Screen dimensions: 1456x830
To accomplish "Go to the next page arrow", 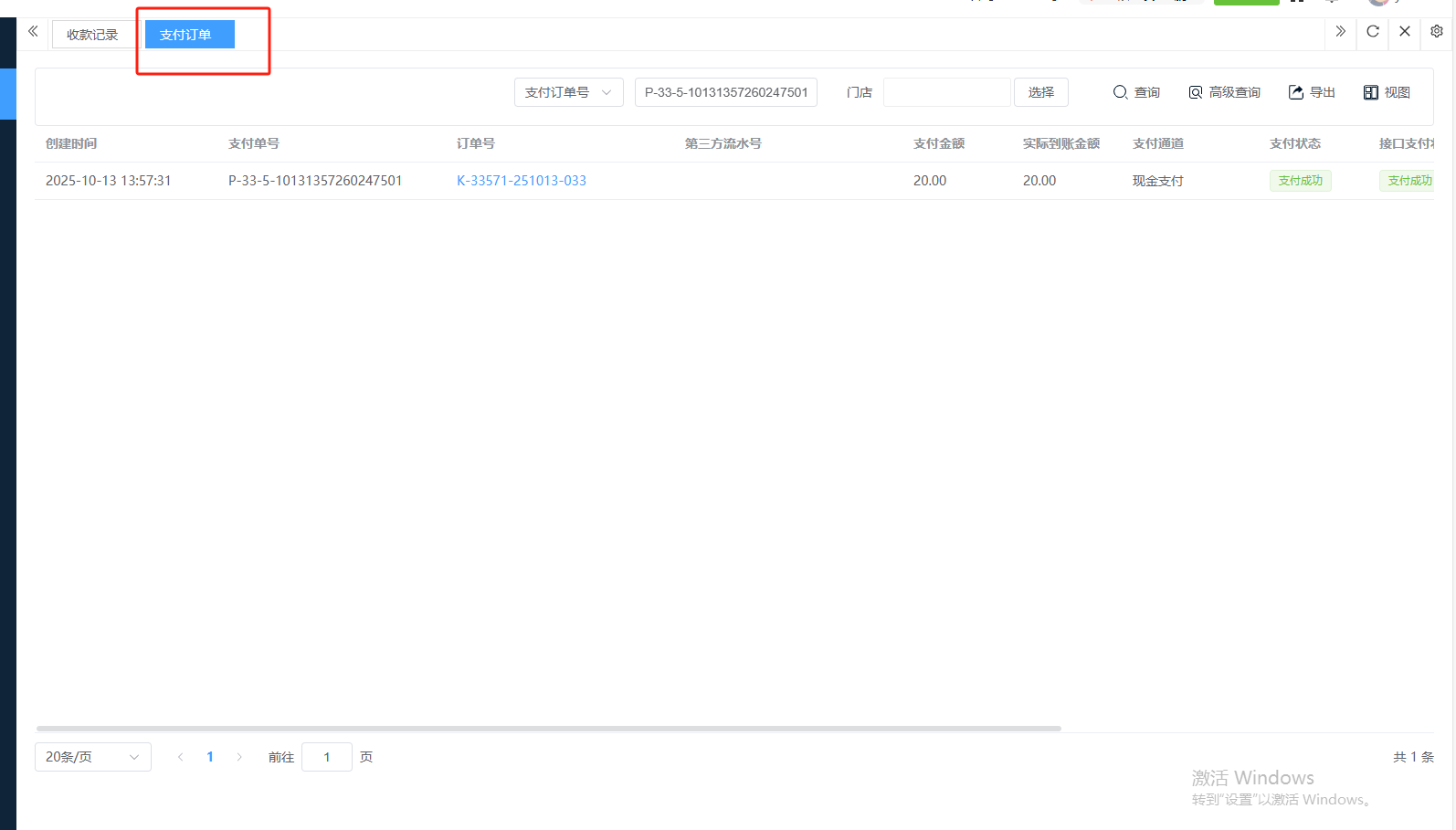I will pyautogui.click(x=239, y=757).
